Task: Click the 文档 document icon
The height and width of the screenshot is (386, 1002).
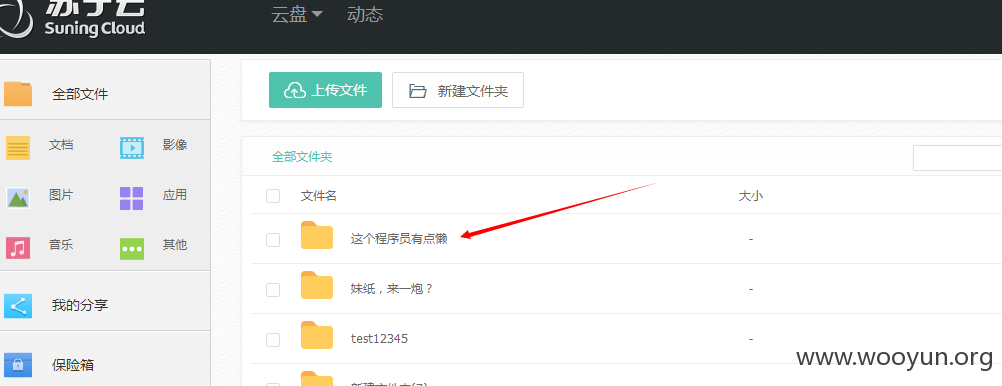Action: point(18,148)
